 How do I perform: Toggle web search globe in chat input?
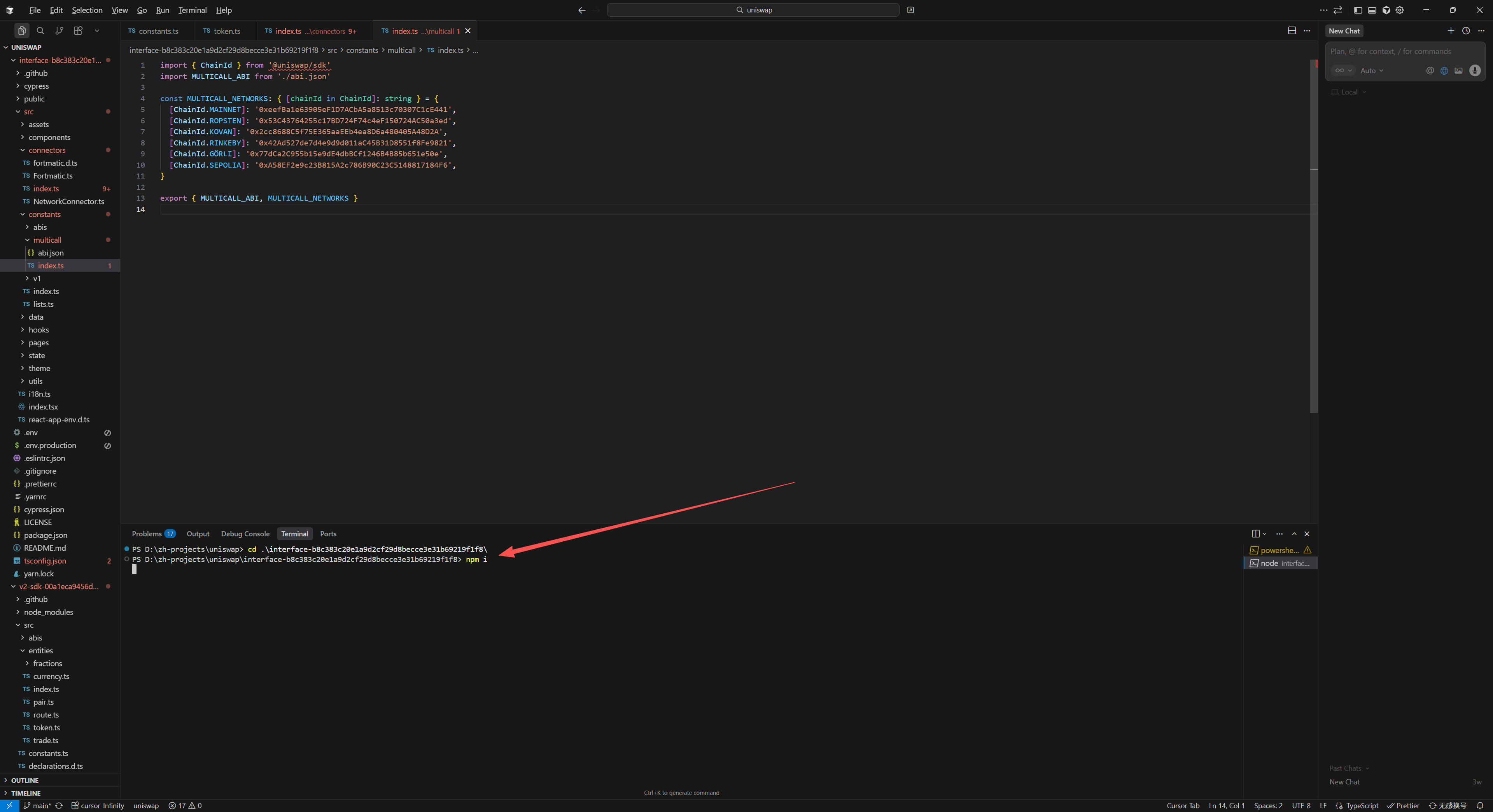tap(1444, 71)
